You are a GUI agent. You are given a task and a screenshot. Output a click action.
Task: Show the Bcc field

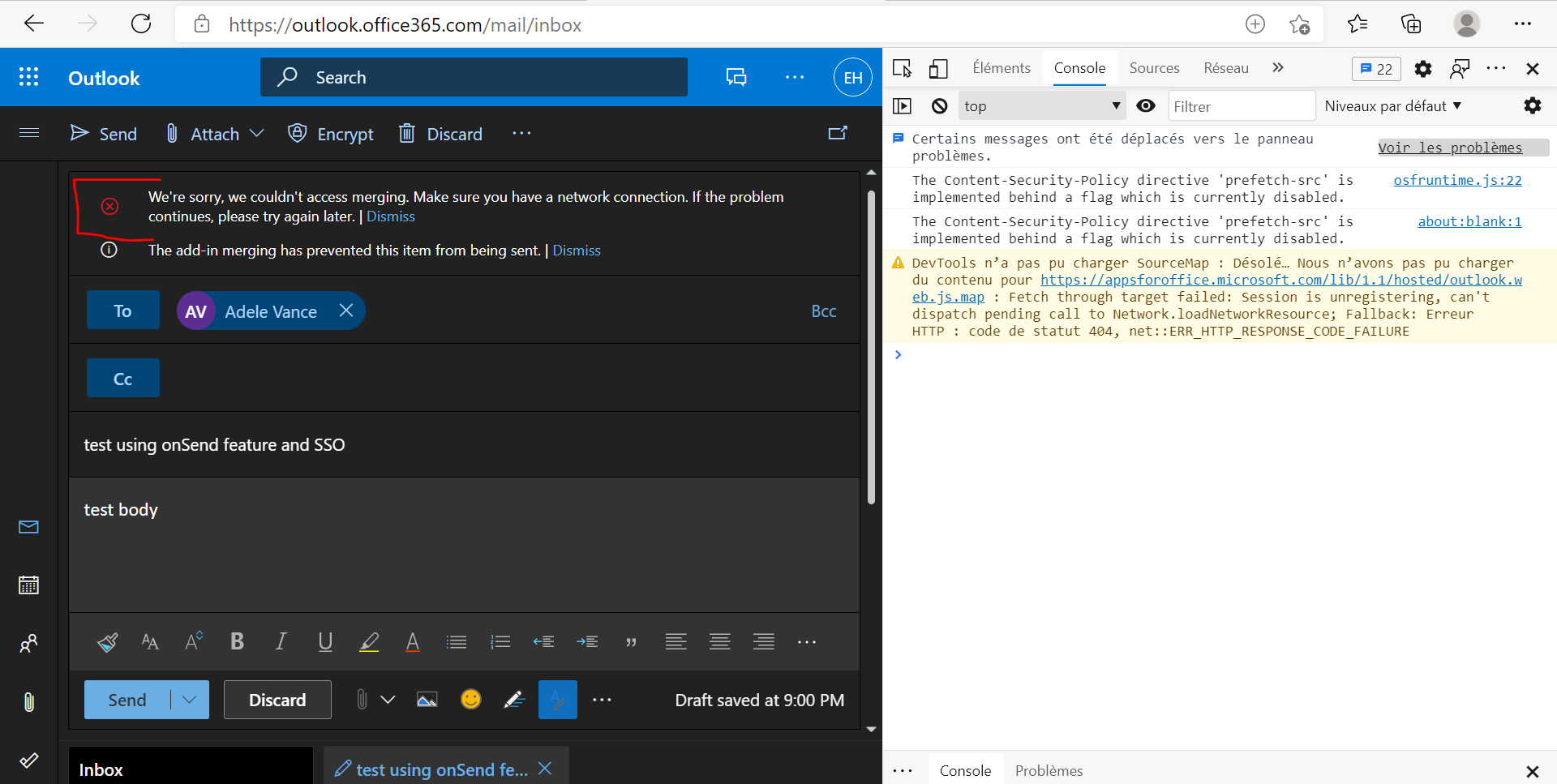click(824, 311)
